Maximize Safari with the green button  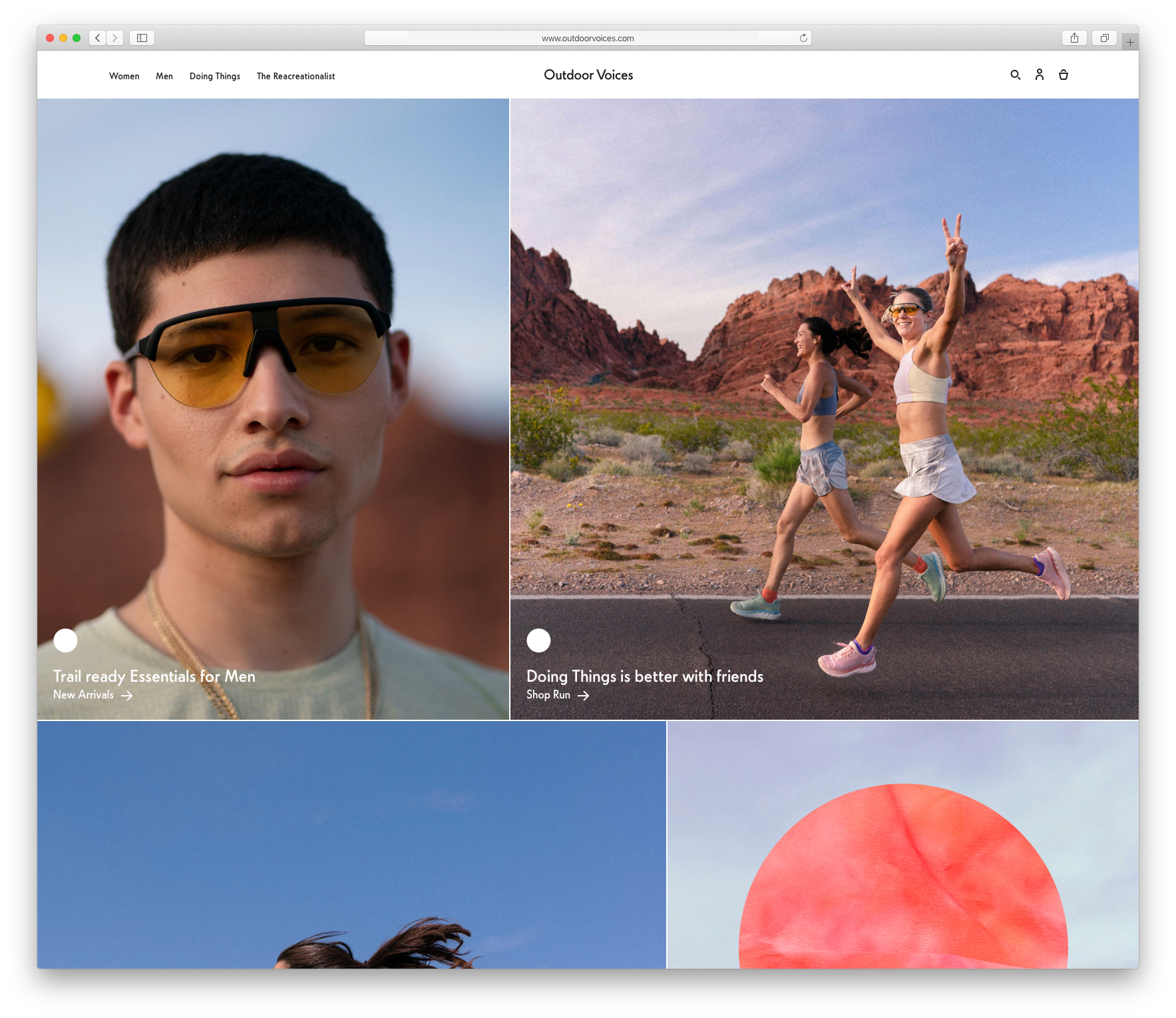pos(77,38)
